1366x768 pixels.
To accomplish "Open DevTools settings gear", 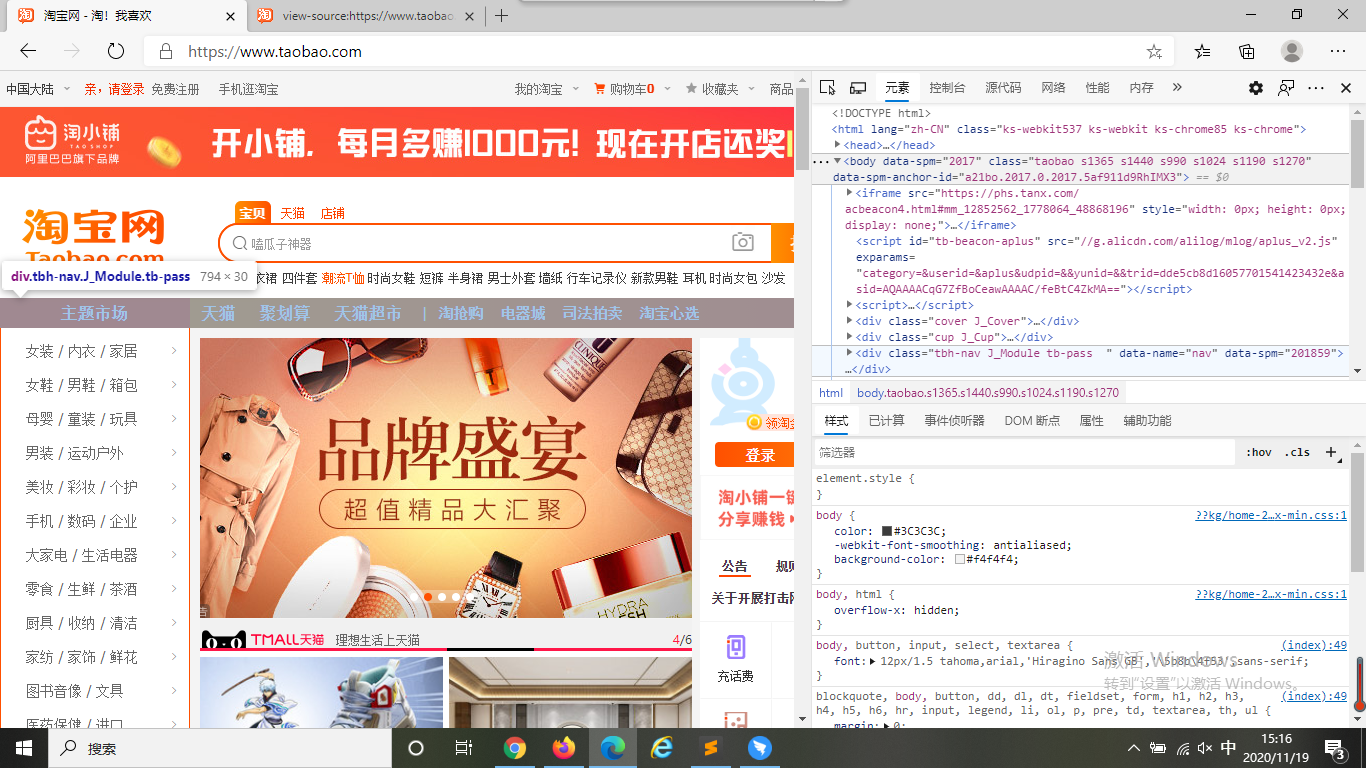I will 1256,88.
